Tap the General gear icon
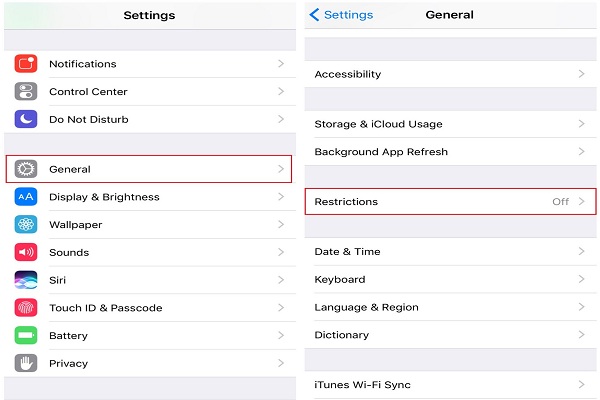 tap(26, 169)
